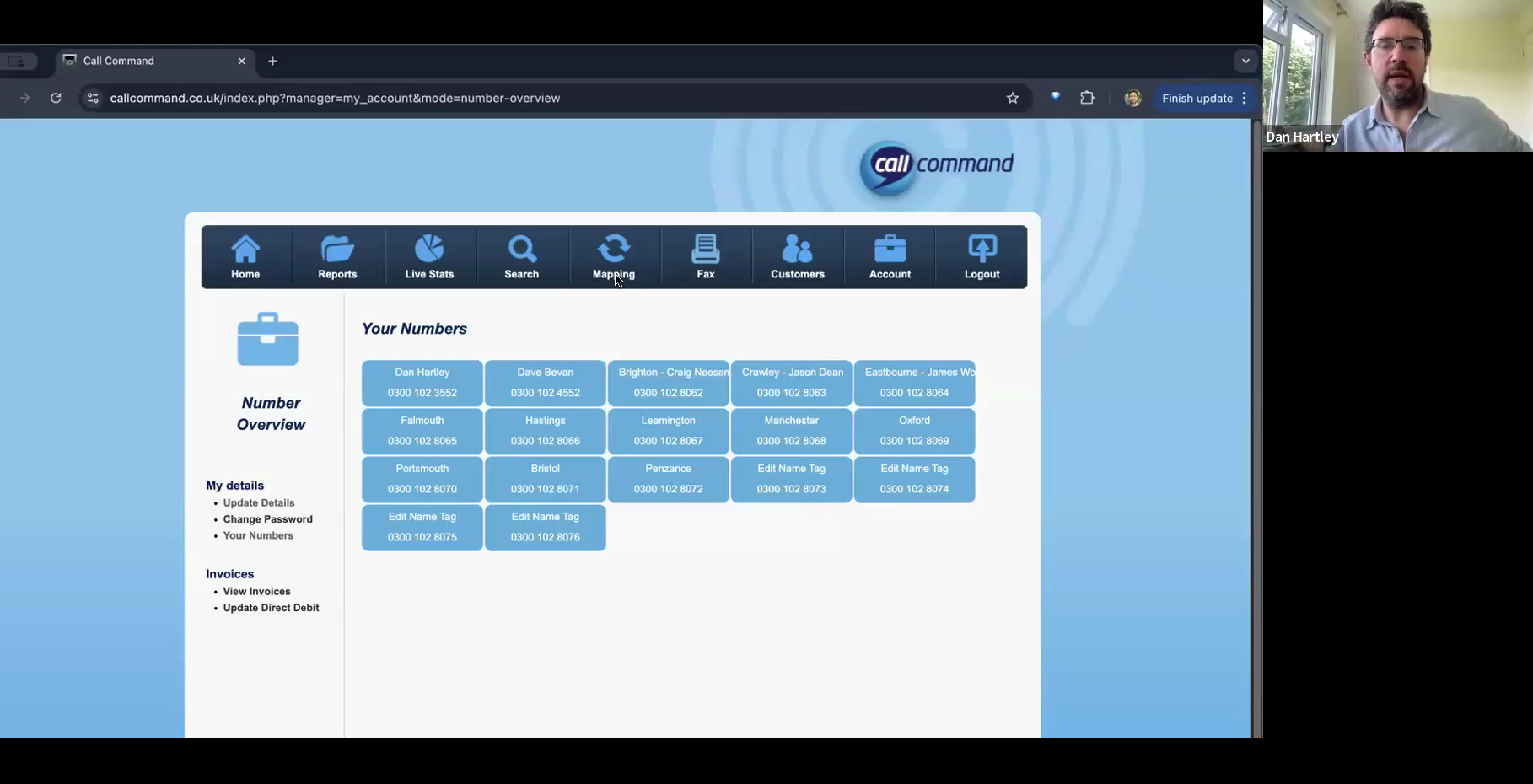Select the Portsmouth number tile
The image size is (1533, 784).
pyautogui.click(x=422, y=479)
